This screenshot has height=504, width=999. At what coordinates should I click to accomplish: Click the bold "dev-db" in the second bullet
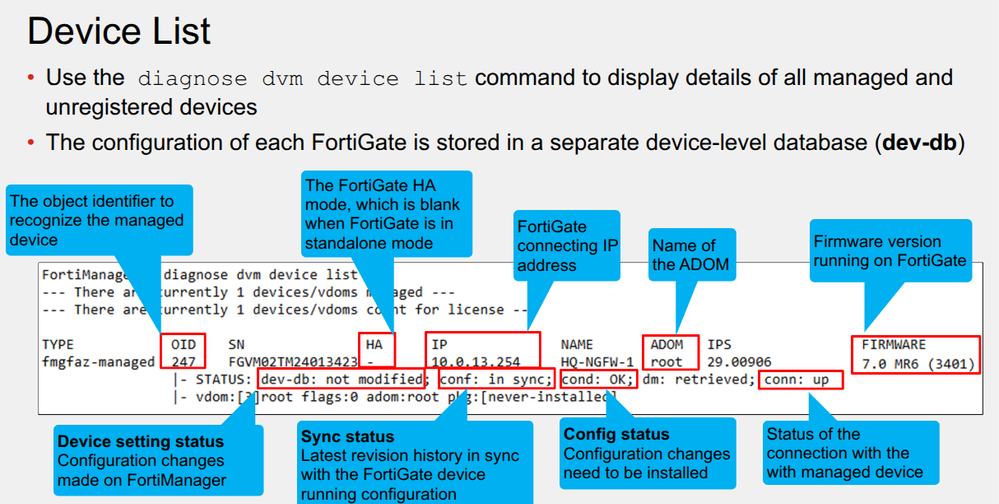click(x=919, y=142)
